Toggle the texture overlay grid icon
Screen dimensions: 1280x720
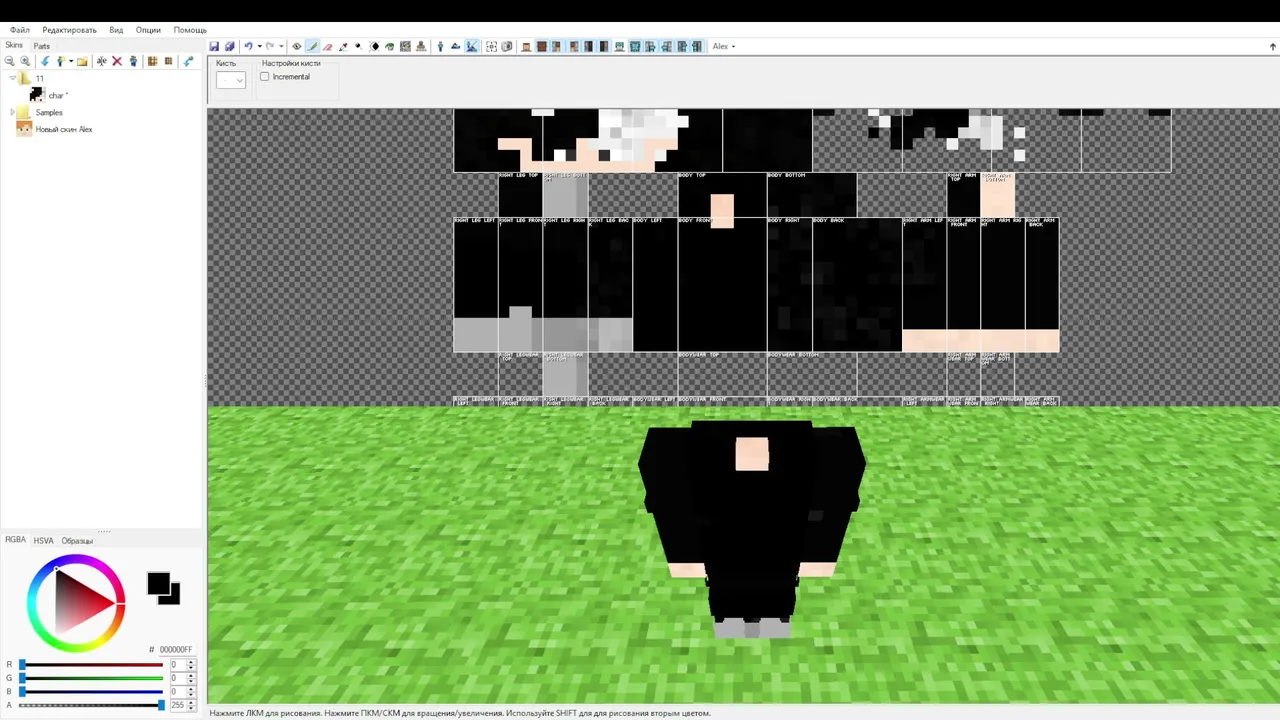(x=491, y=46)
